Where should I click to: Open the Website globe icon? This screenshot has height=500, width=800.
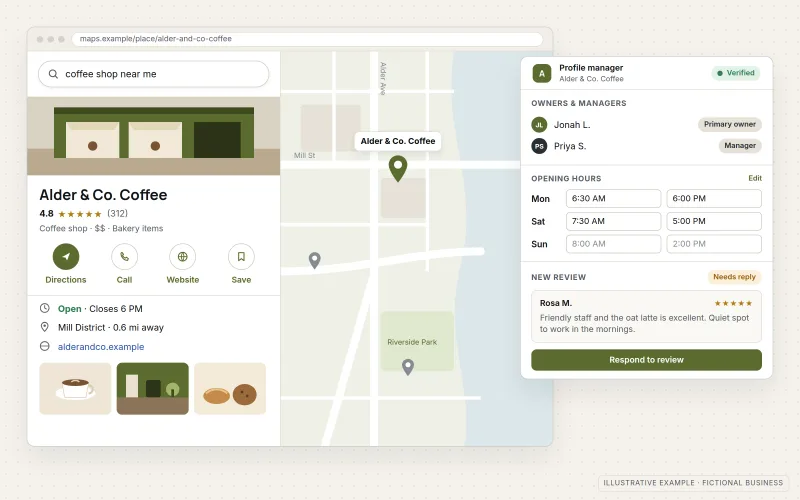[183, 257]
